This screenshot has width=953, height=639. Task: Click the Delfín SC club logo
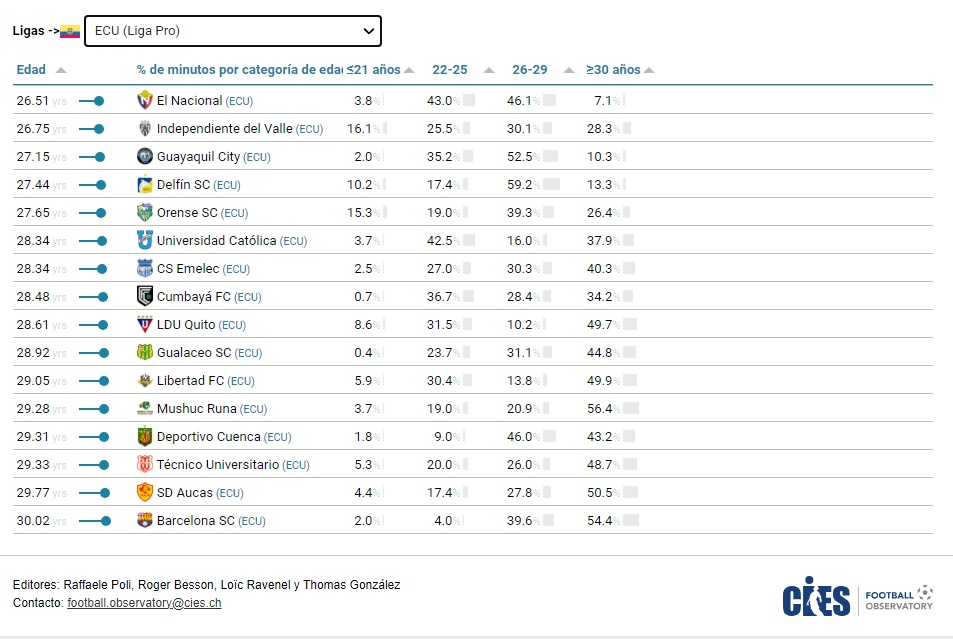pos(145,185)
